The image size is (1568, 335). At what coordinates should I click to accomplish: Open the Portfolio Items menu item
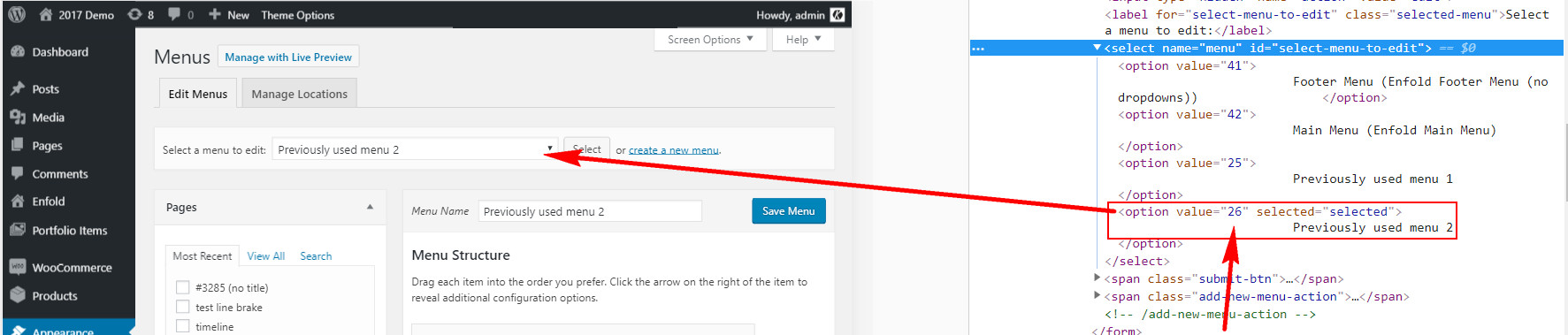click(69, 231)
